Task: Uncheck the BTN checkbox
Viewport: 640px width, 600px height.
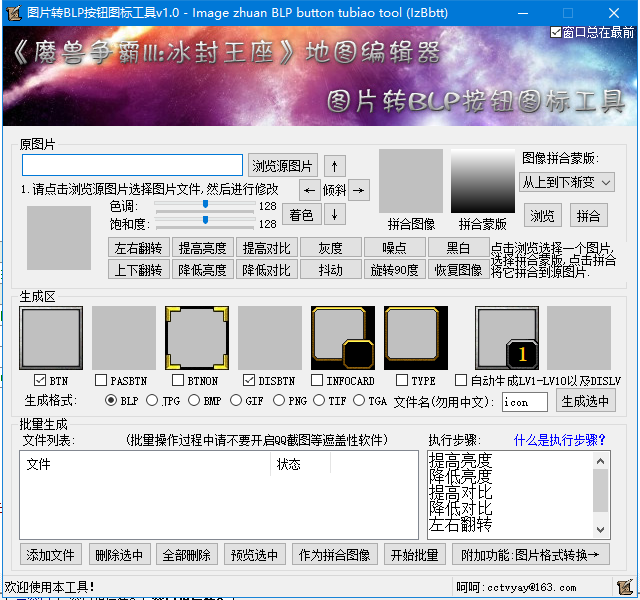Action: pos(40,380)
